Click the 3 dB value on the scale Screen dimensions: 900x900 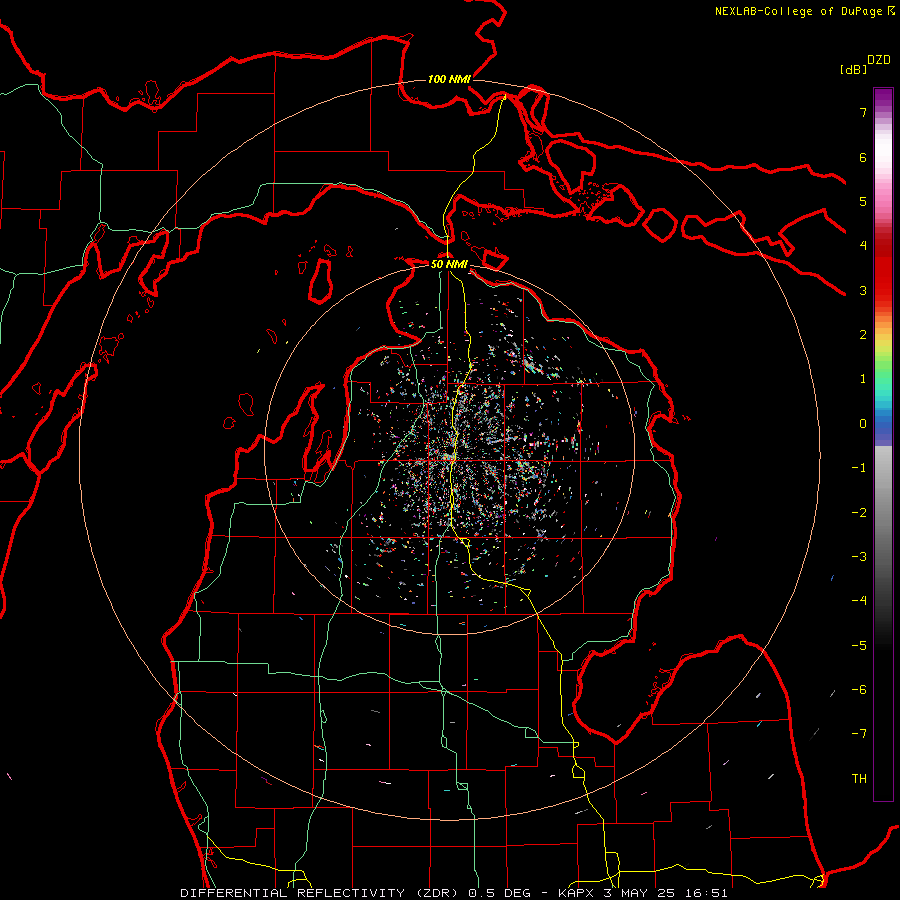tap(863, 290)
